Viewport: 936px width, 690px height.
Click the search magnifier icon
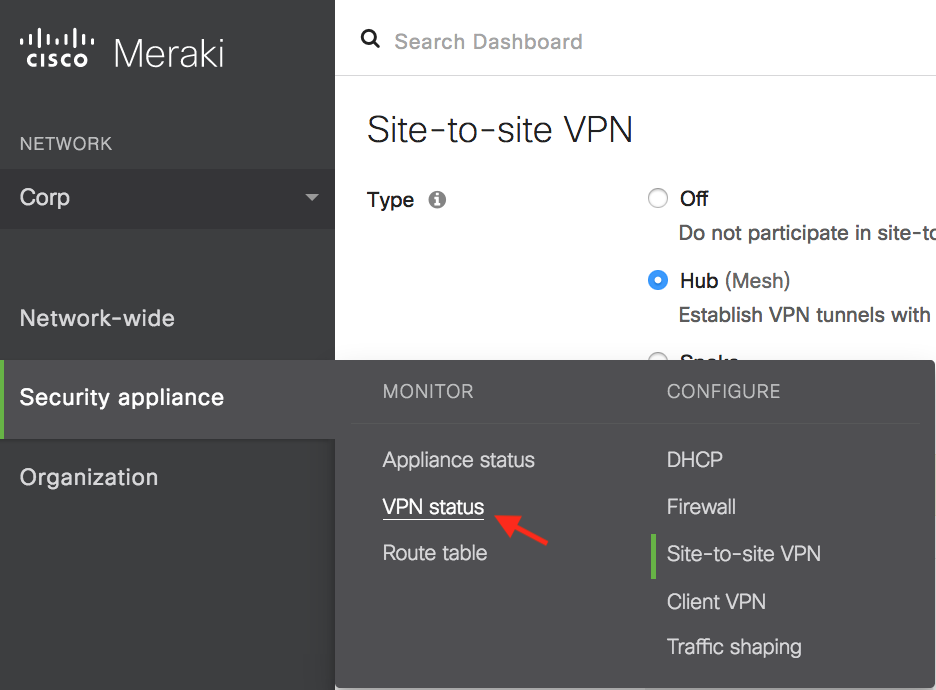pos(371,38)
